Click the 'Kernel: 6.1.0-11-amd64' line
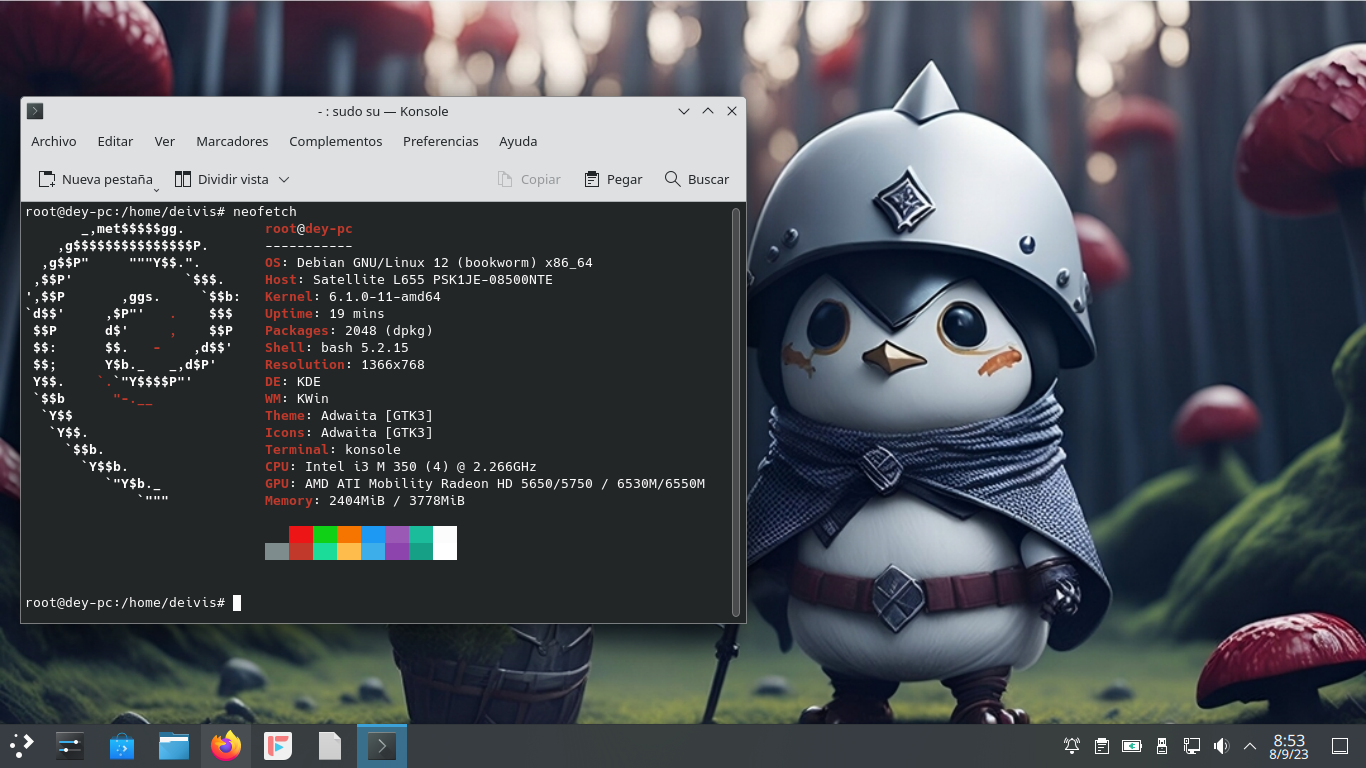The image size is (1366, 768). click(353, 297)
